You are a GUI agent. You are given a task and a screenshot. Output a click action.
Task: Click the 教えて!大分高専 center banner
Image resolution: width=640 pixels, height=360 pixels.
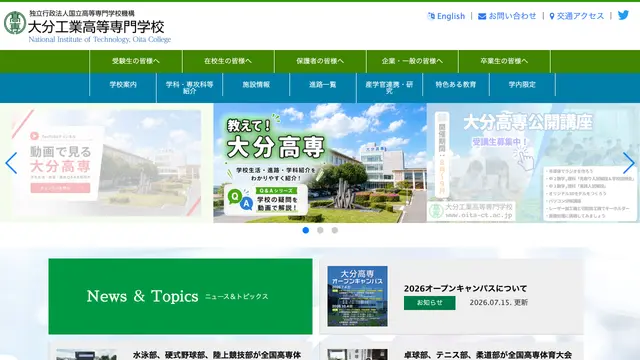click(x=320, y=163)
